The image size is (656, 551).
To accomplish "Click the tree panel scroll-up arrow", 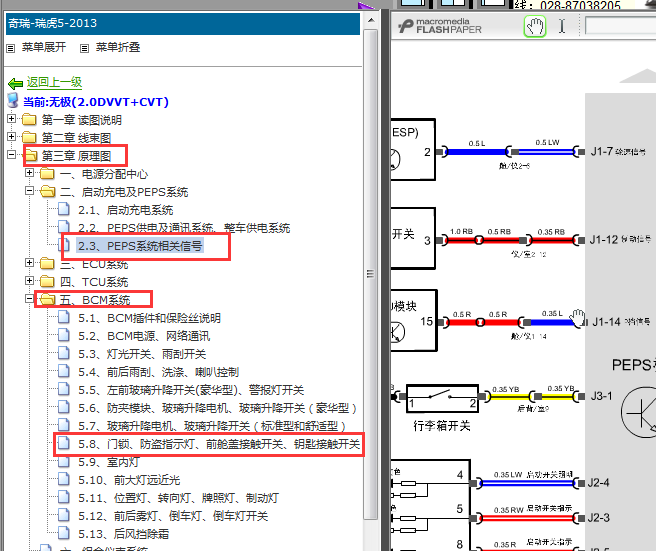I will [x=371, y=20].
